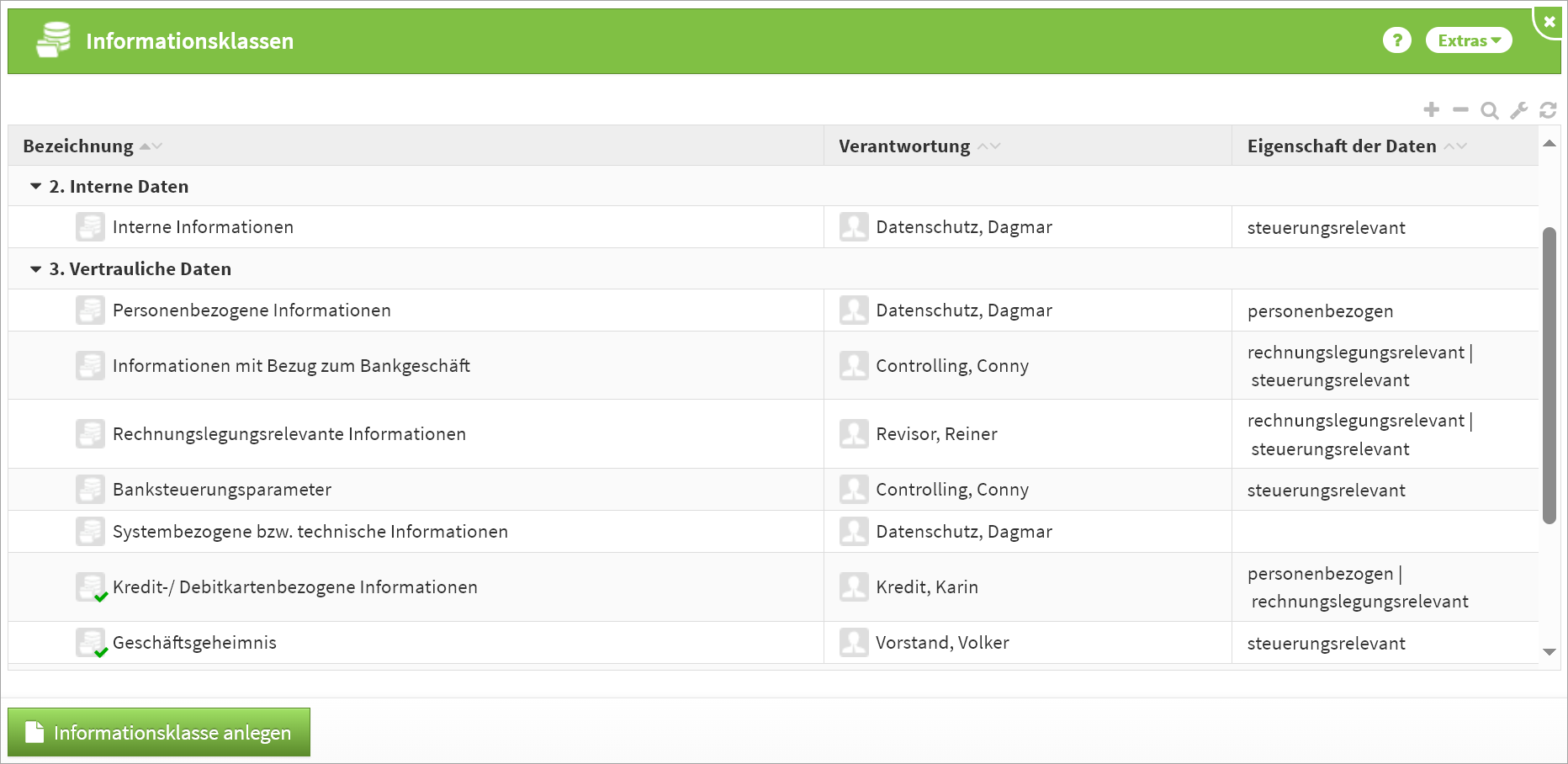Click the user avatar next to Revisor, Reiner

click(x=854, y=434)
